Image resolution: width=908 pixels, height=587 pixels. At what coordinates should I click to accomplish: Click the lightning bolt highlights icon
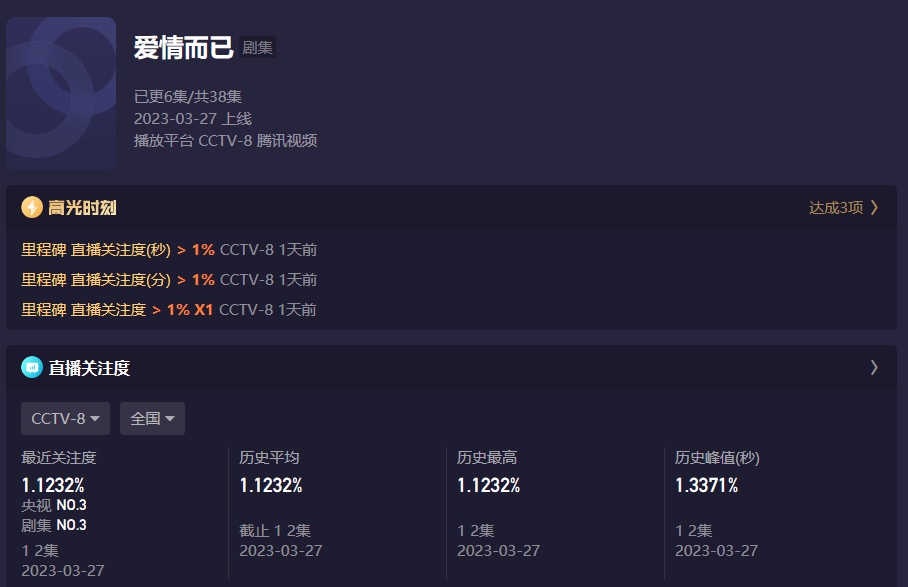(32, 207)
